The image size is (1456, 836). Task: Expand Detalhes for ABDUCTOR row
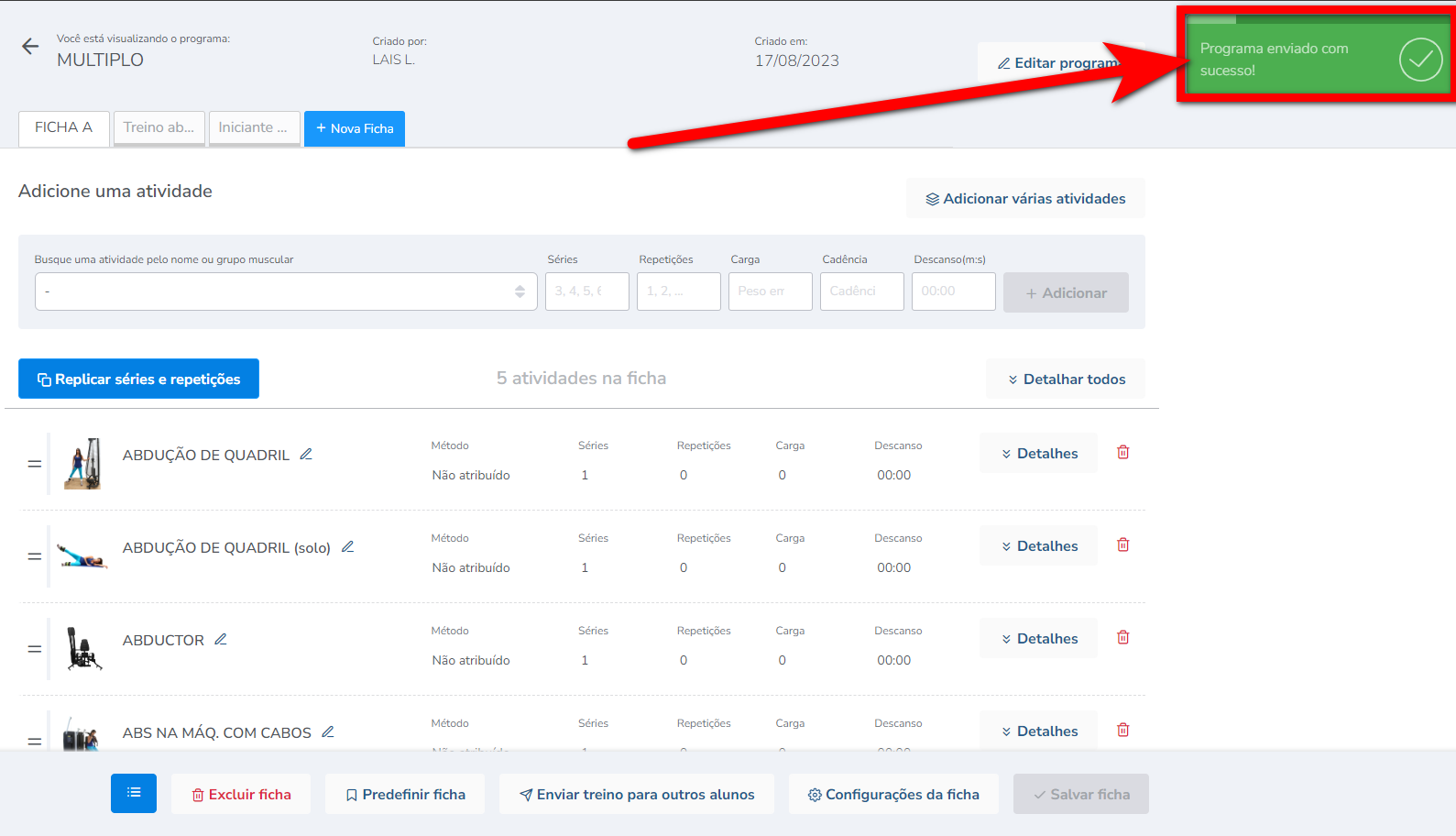point(1038,639)
